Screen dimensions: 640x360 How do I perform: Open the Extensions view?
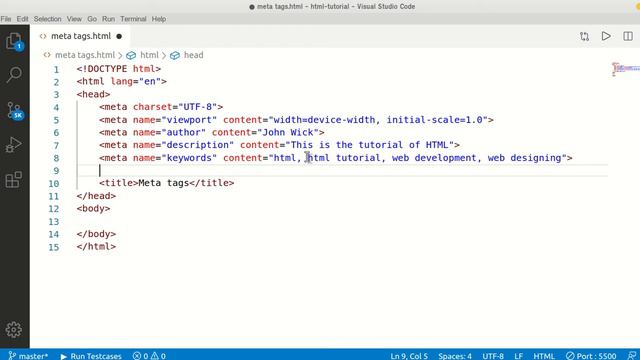[x=13, y=180]
